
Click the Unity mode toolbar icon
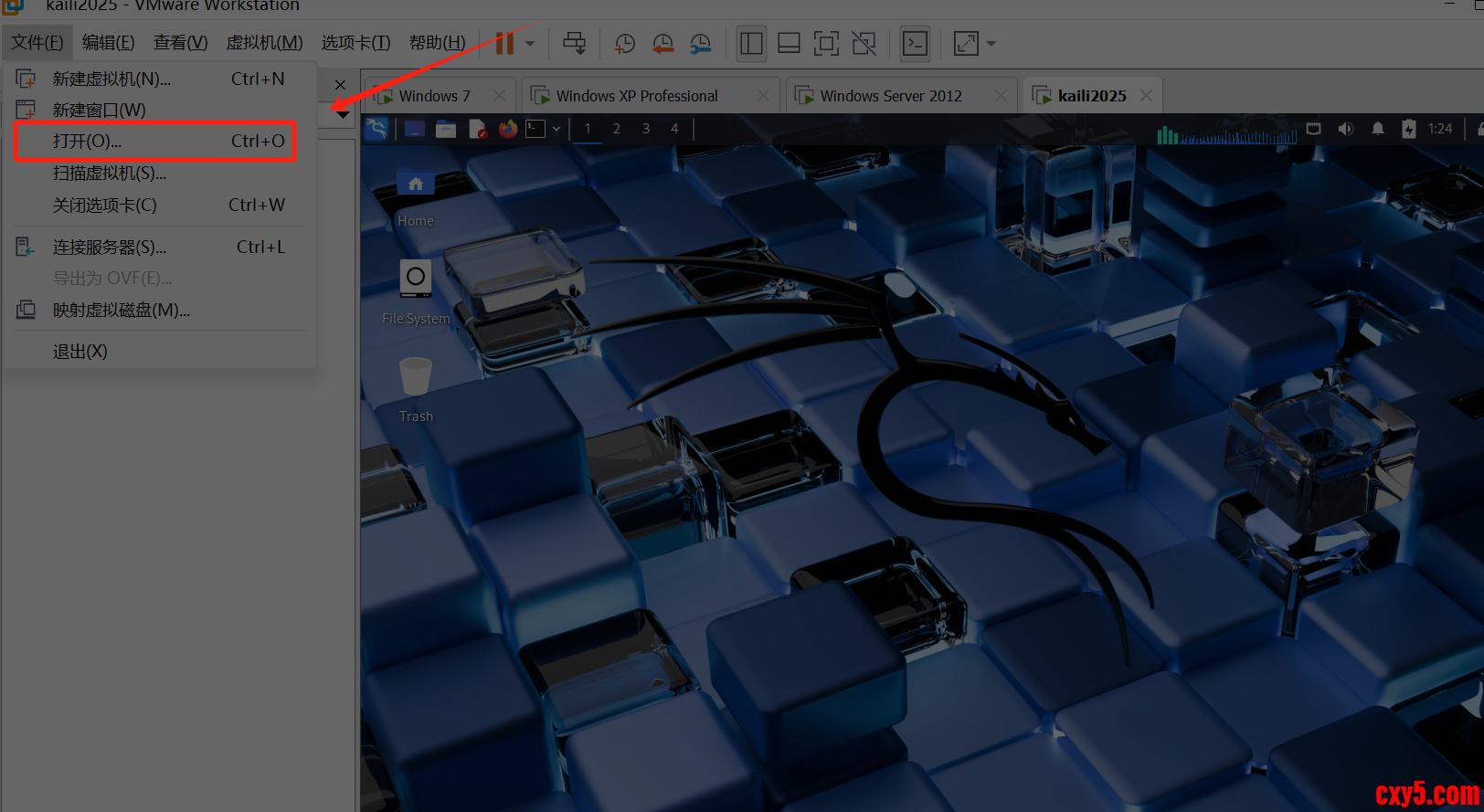coord(864,44)
